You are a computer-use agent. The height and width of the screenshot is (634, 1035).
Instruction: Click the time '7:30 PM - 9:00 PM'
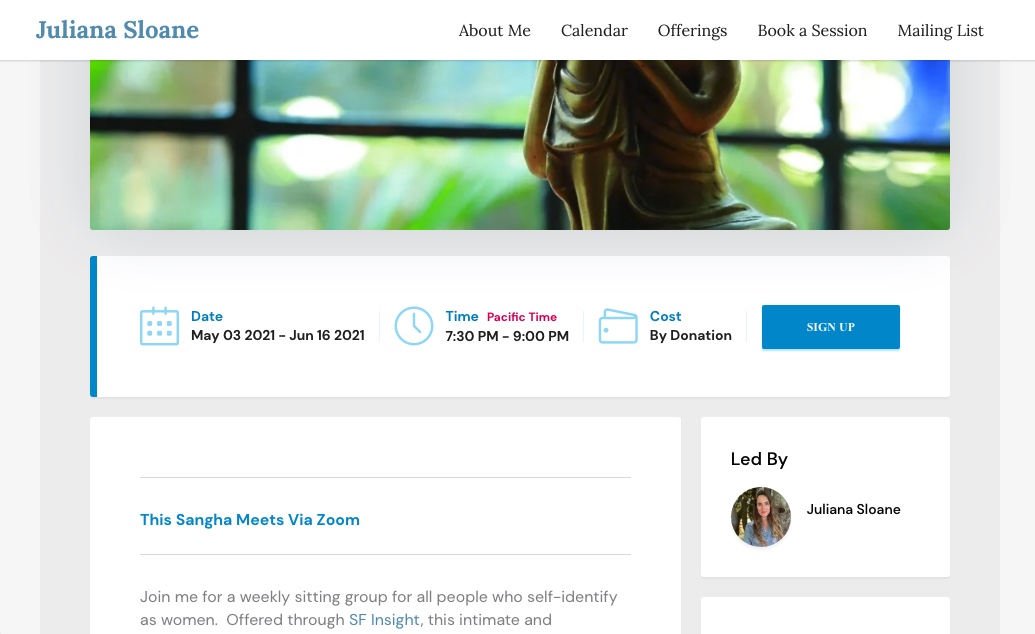tap(507, 336)
